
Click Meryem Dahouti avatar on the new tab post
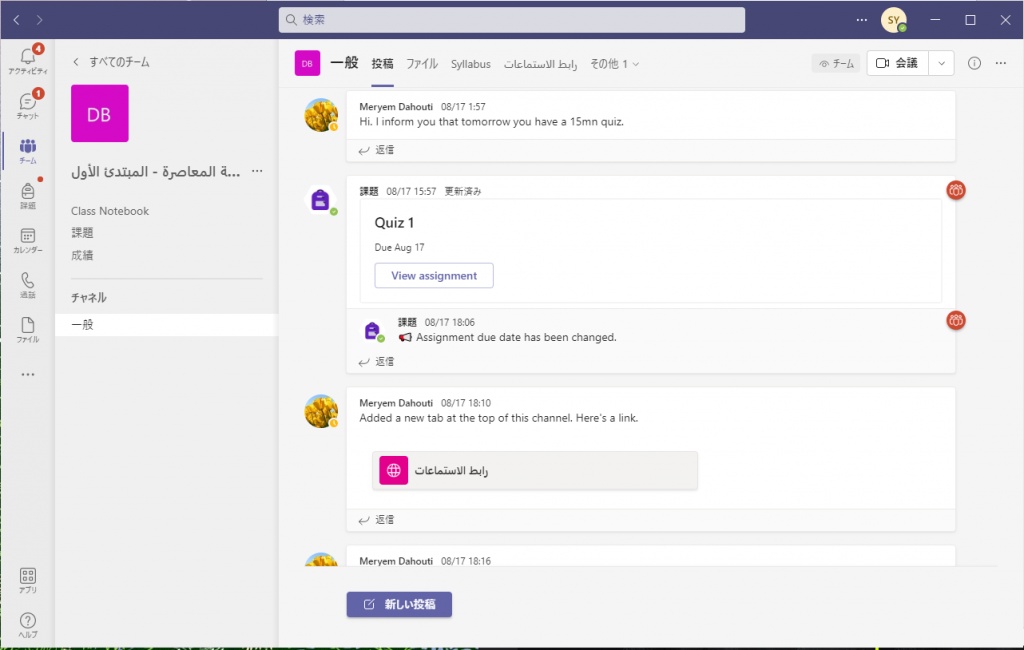[321, 411]
